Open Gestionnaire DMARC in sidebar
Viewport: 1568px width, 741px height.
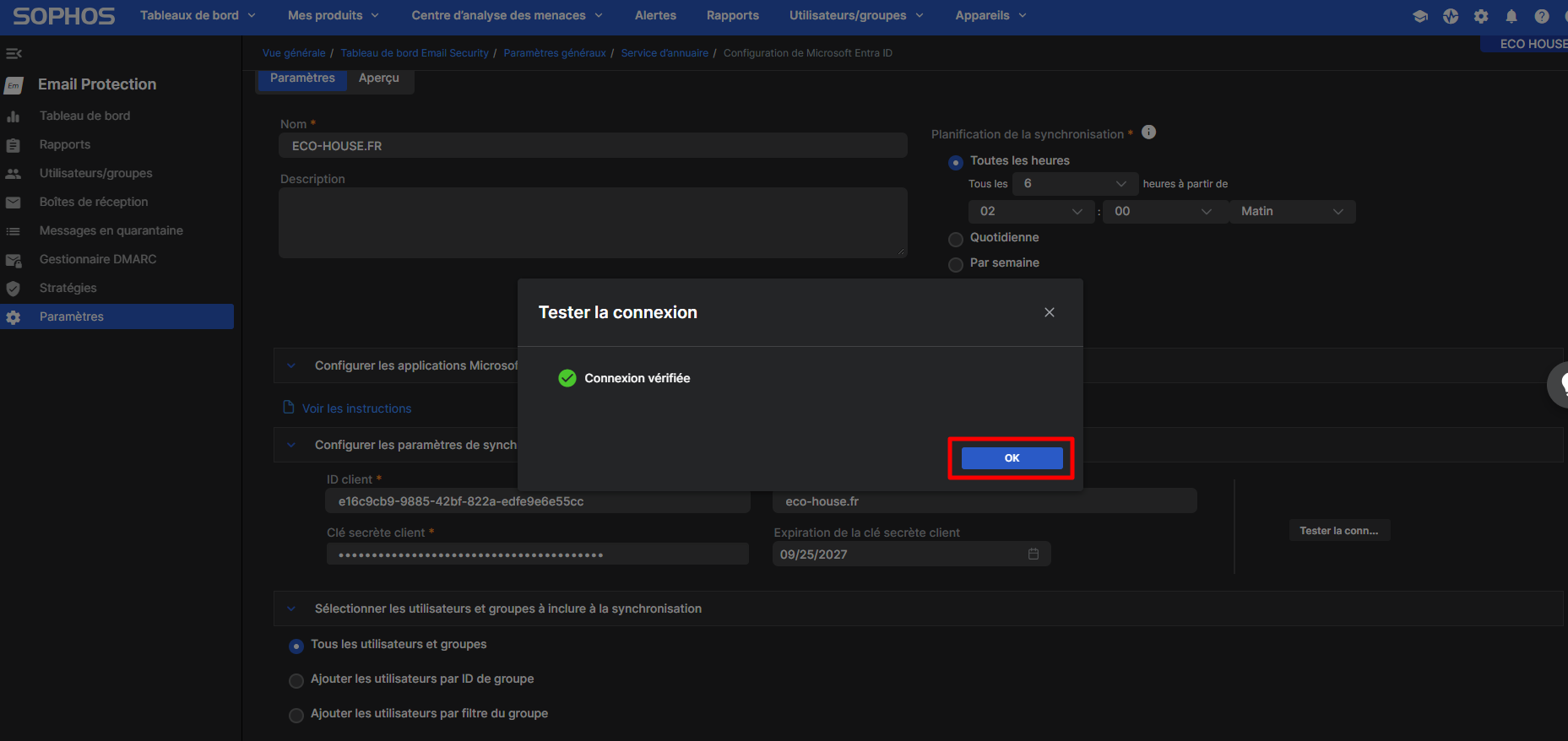point(98,259)
